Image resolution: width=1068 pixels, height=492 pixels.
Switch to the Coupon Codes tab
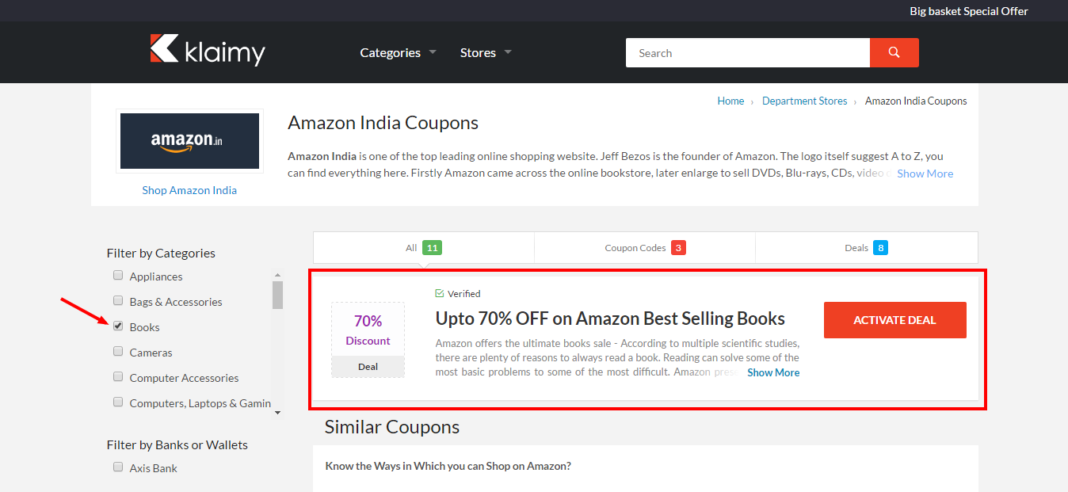[644, 248]
